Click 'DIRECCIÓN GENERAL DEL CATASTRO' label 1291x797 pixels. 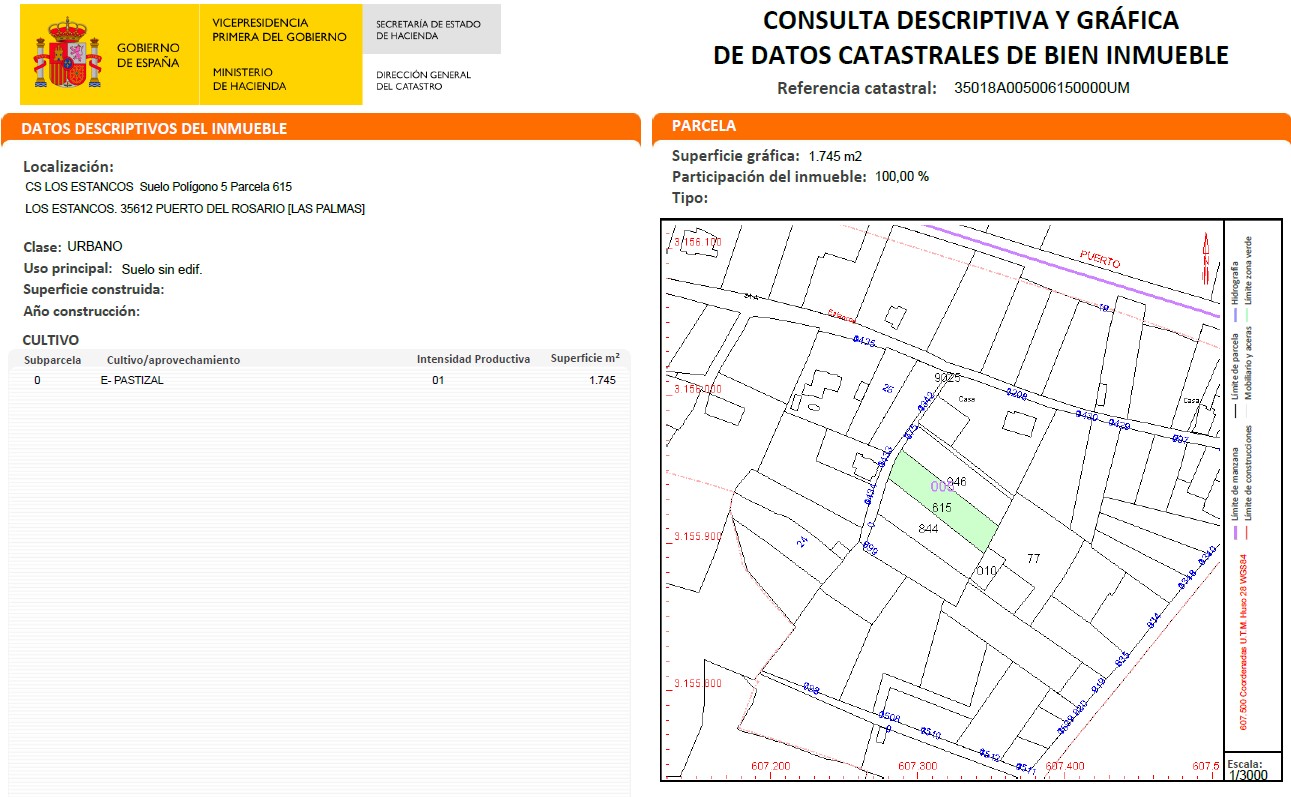tap(423, 80)
